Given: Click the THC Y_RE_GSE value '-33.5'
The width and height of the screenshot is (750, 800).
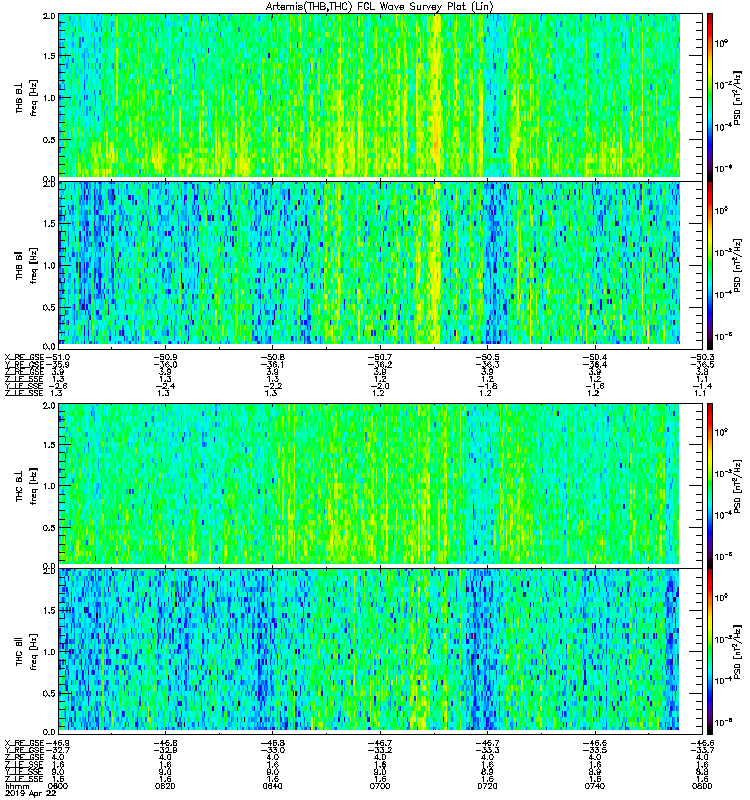Looking at the screenshot, I should (x=594, y=750).
